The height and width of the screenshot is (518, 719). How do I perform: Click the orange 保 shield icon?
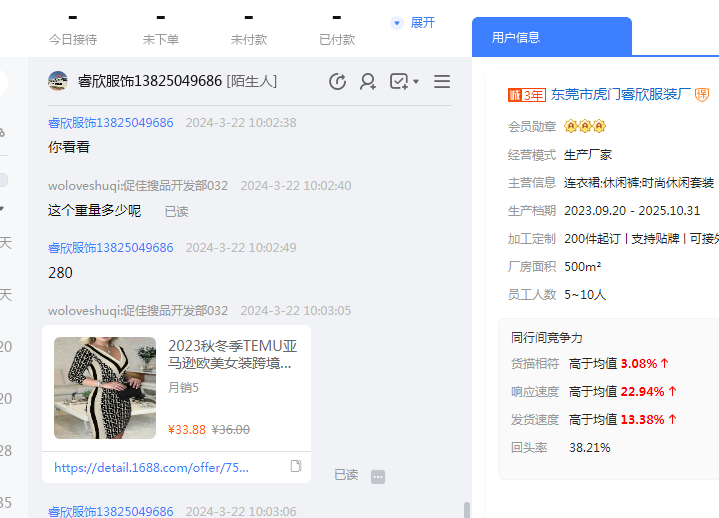pos(702,95)
